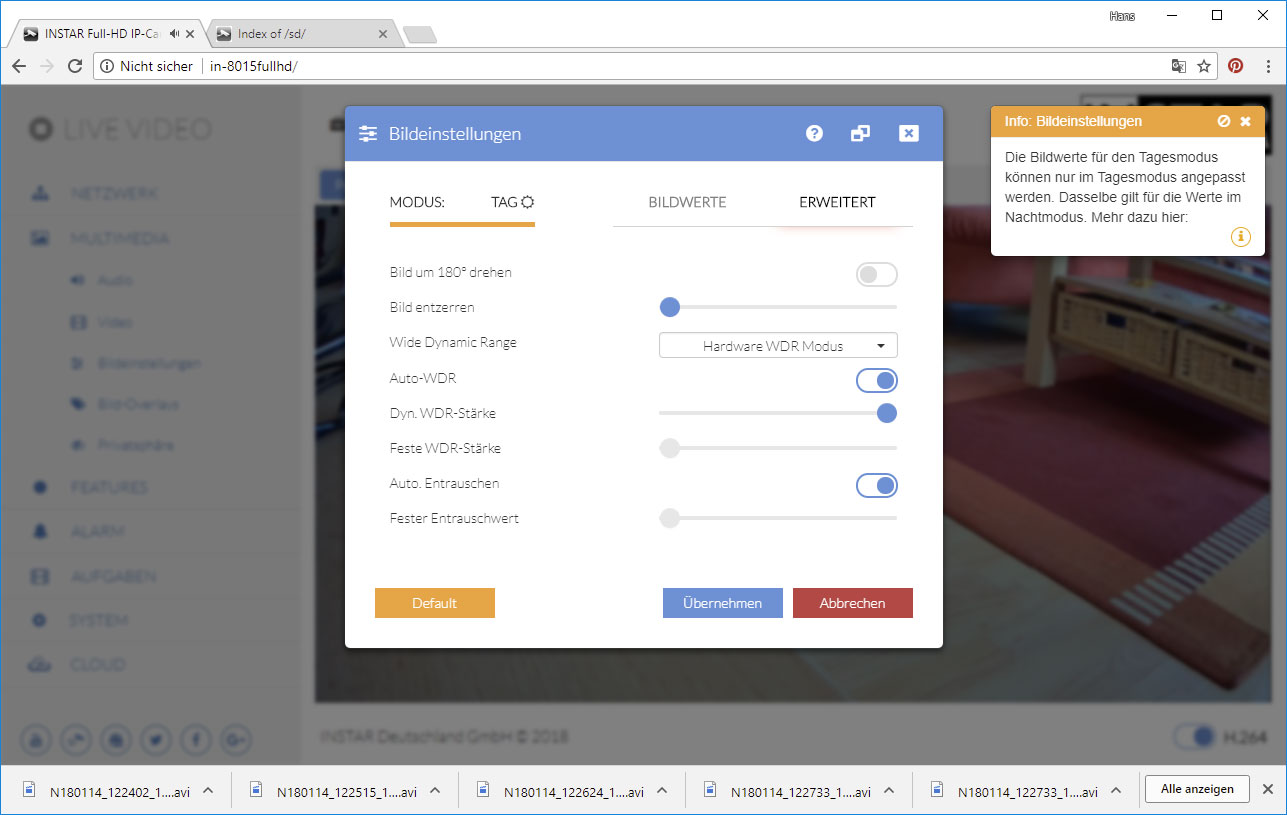Open the Hardware WDR Modus dropdown
Screen dimensions: 1287x815
click(x=778, y=346)
